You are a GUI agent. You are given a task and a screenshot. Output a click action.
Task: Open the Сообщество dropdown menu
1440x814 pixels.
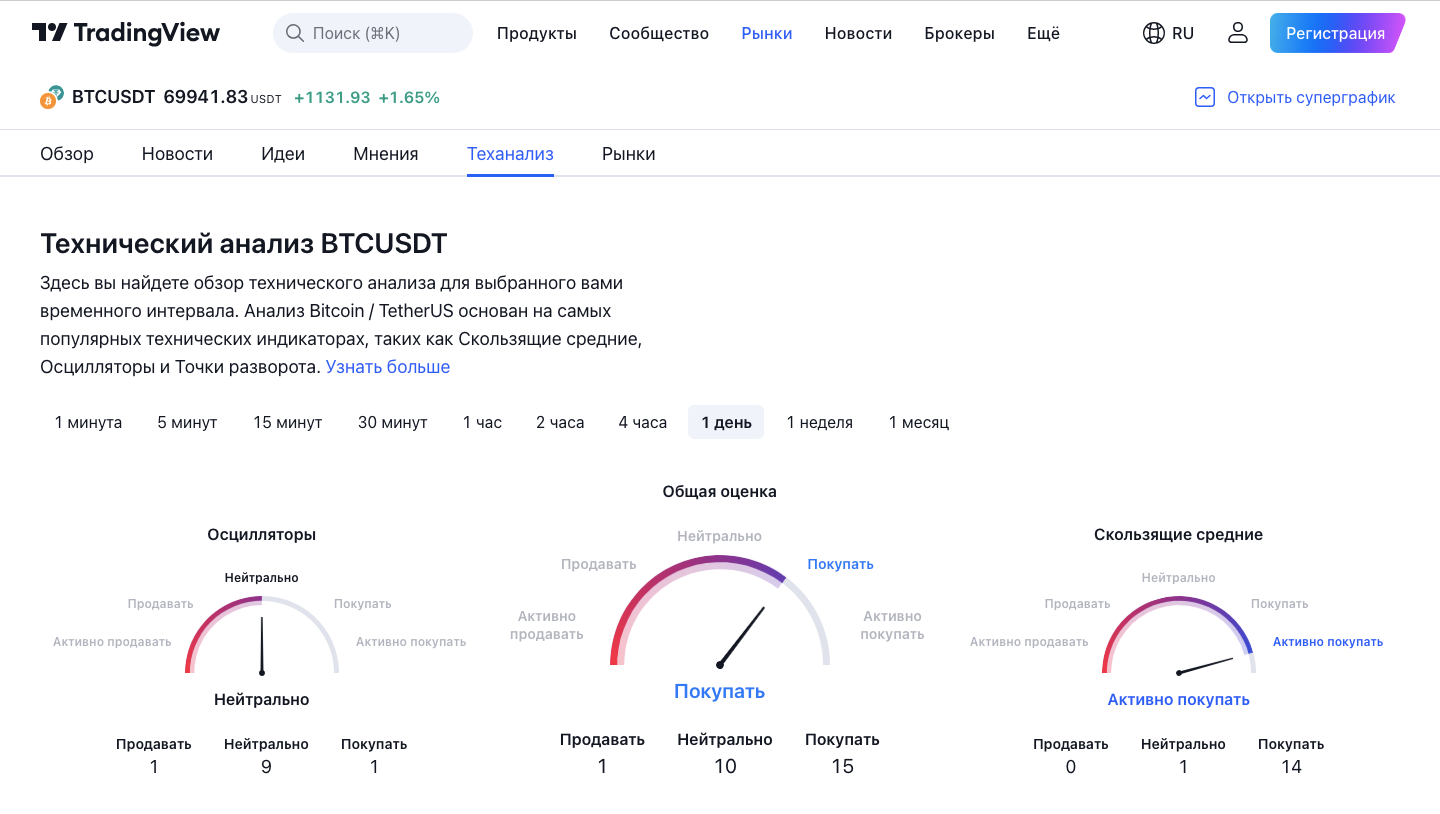[659, 33]
